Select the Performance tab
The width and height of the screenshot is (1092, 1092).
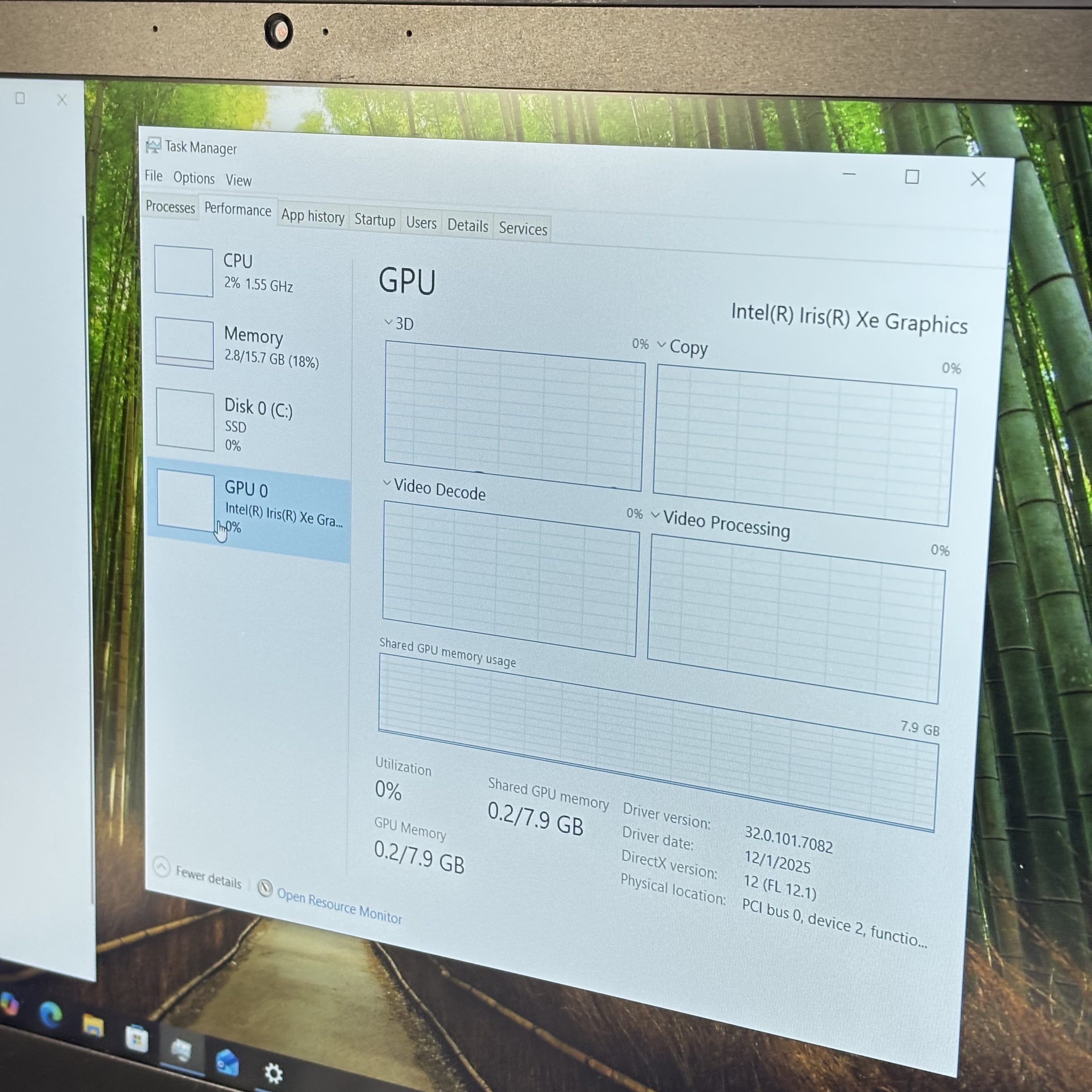coord(237,210)
